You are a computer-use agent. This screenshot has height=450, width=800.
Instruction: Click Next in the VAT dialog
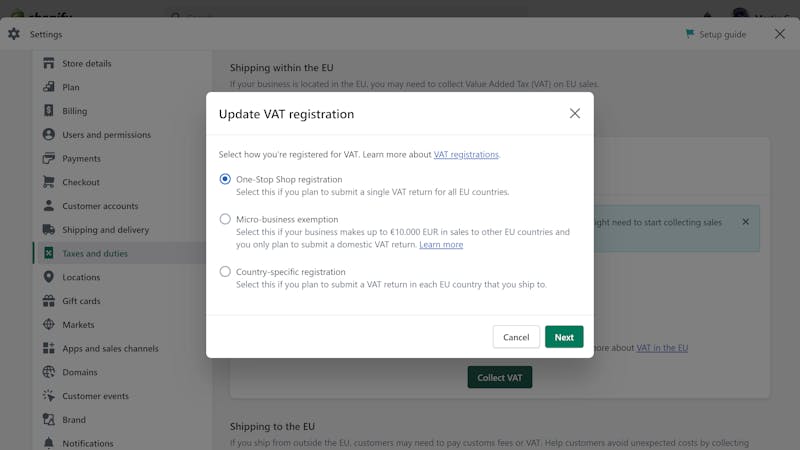(564, 337)
